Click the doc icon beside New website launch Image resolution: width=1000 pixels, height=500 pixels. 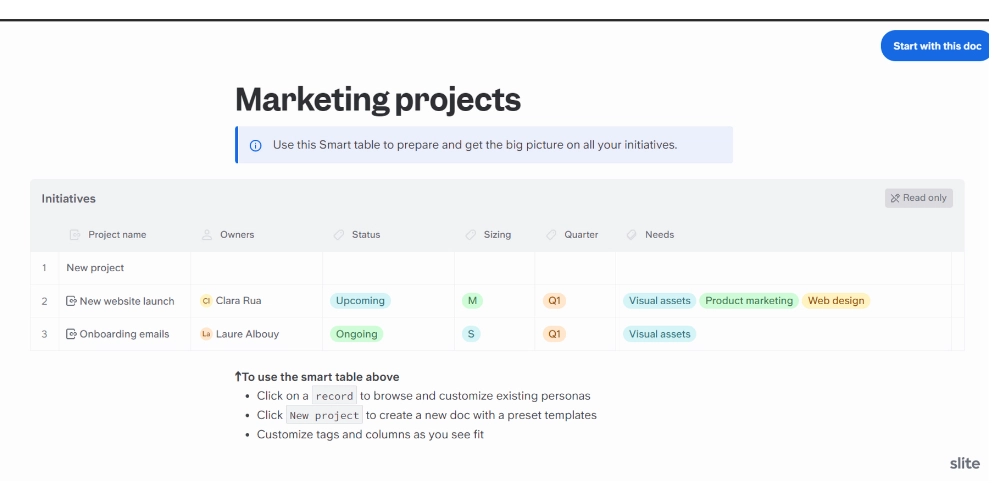click(71, 301)
